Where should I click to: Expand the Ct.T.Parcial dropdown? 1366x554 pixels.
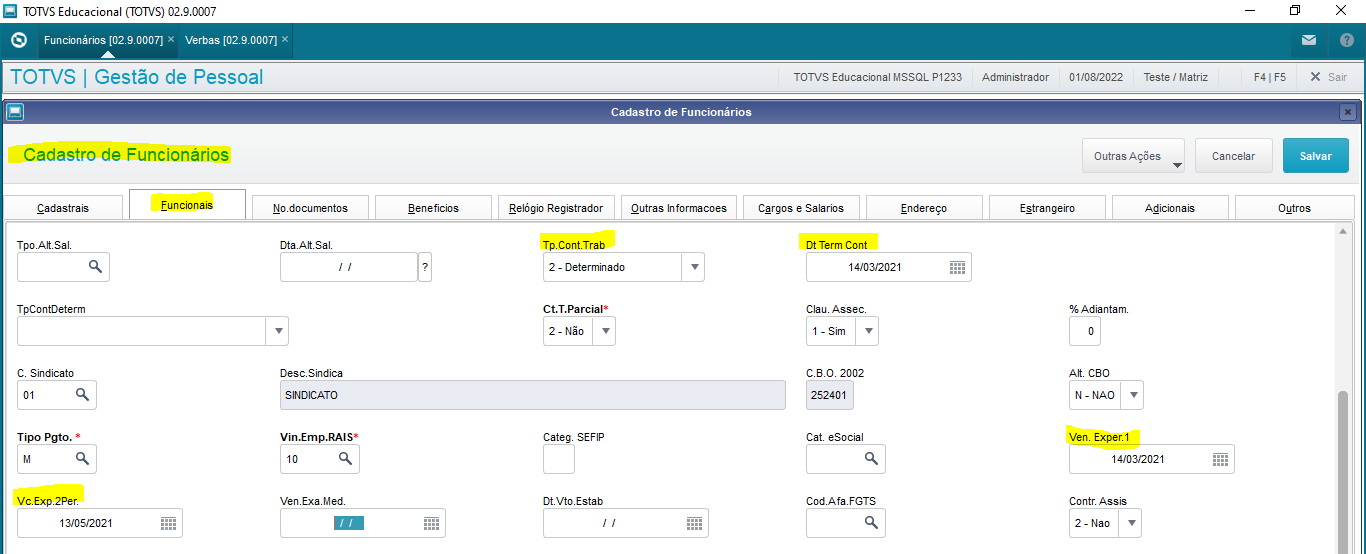[x=604, y=331]
